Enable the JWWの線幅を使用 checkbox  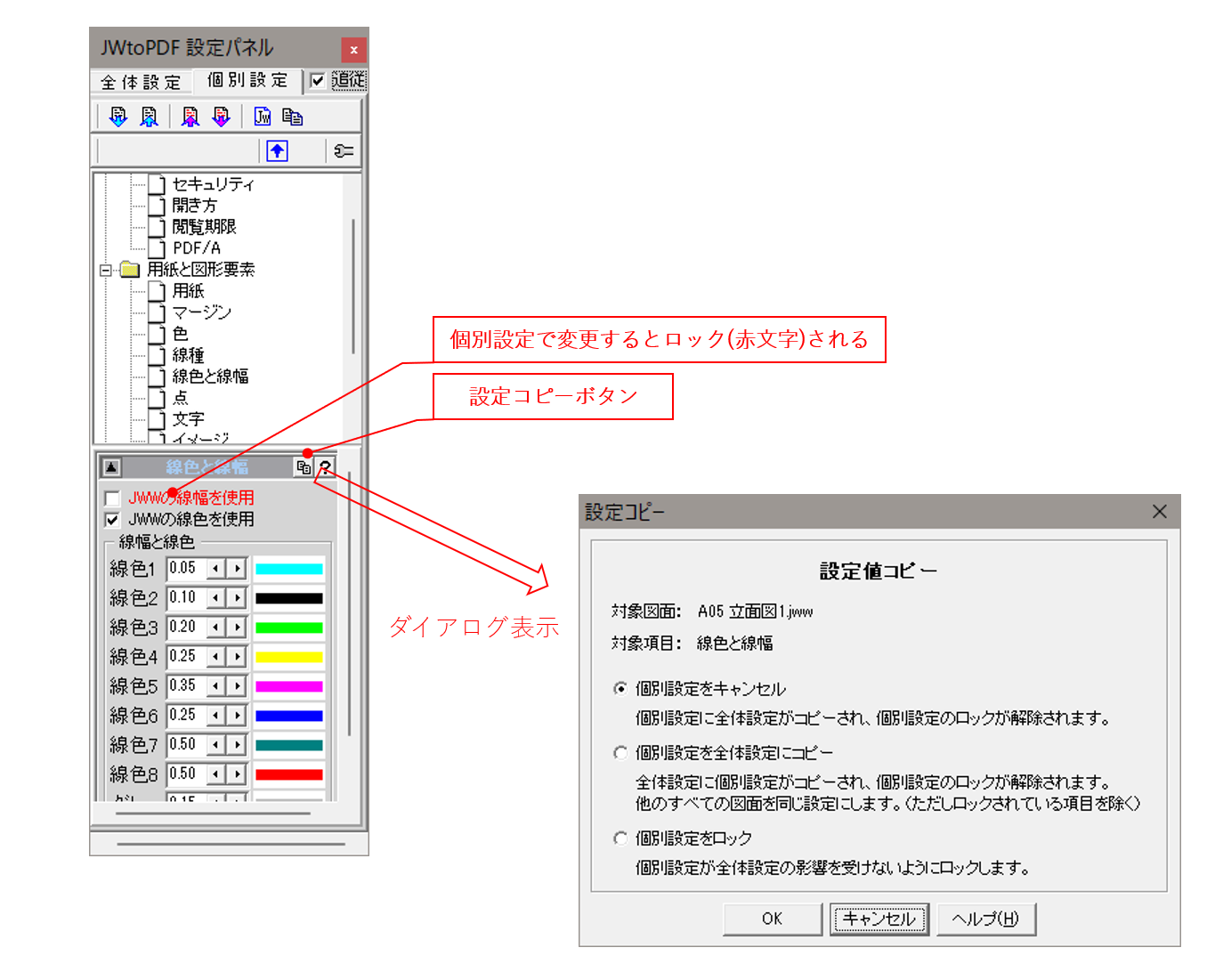click(x=111, y=498)
